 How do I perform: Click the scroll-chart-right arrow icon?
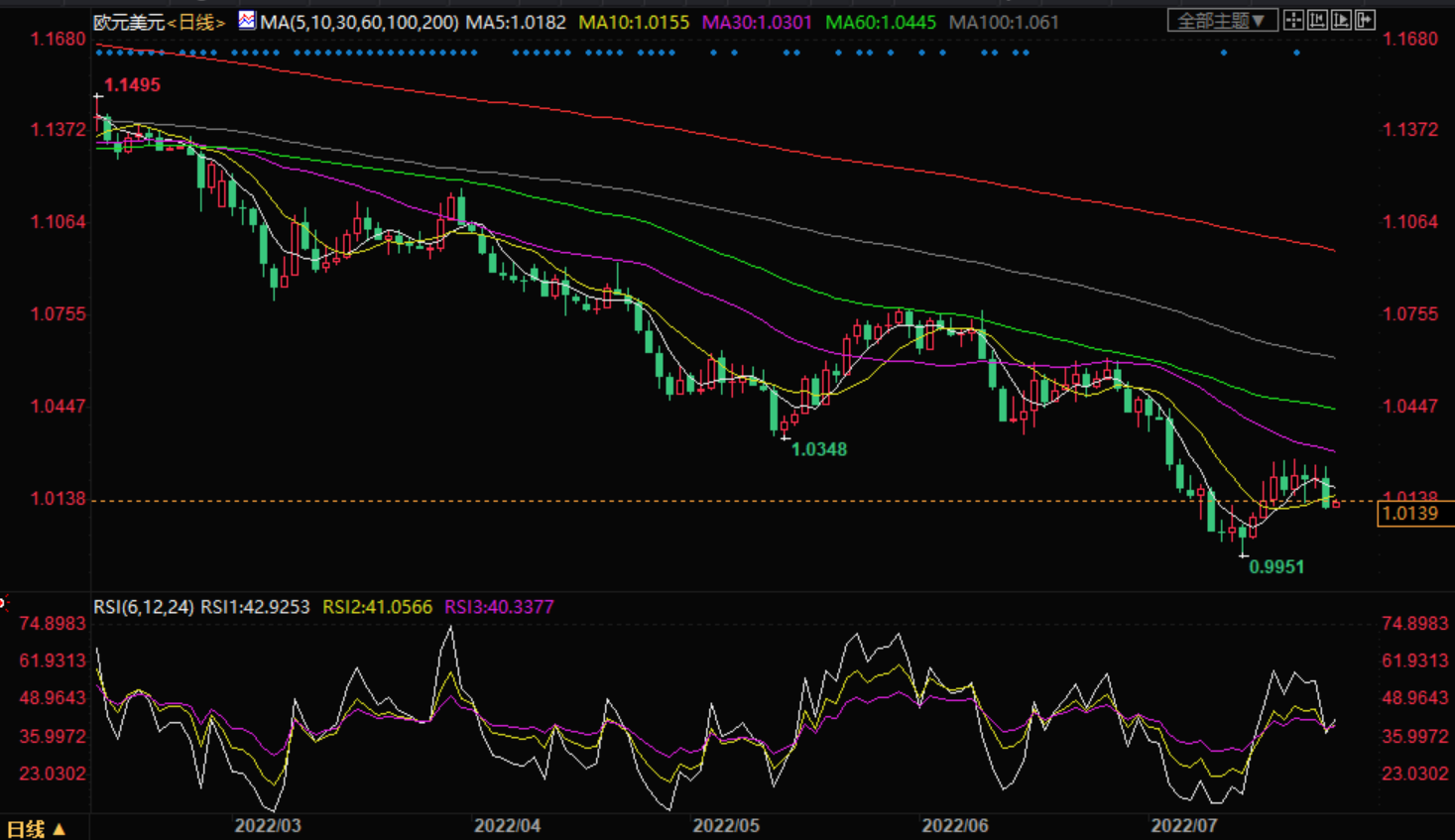1365,21
